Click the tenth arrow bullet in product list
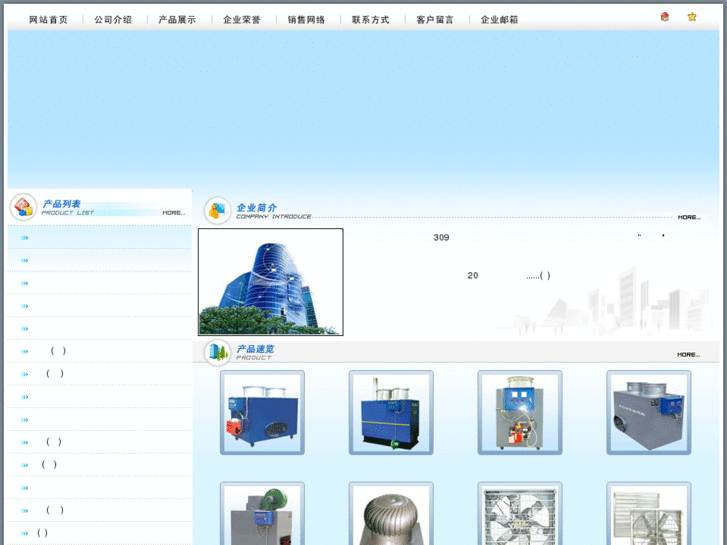This screenshot has height=545, width=727. coord(25,442)
